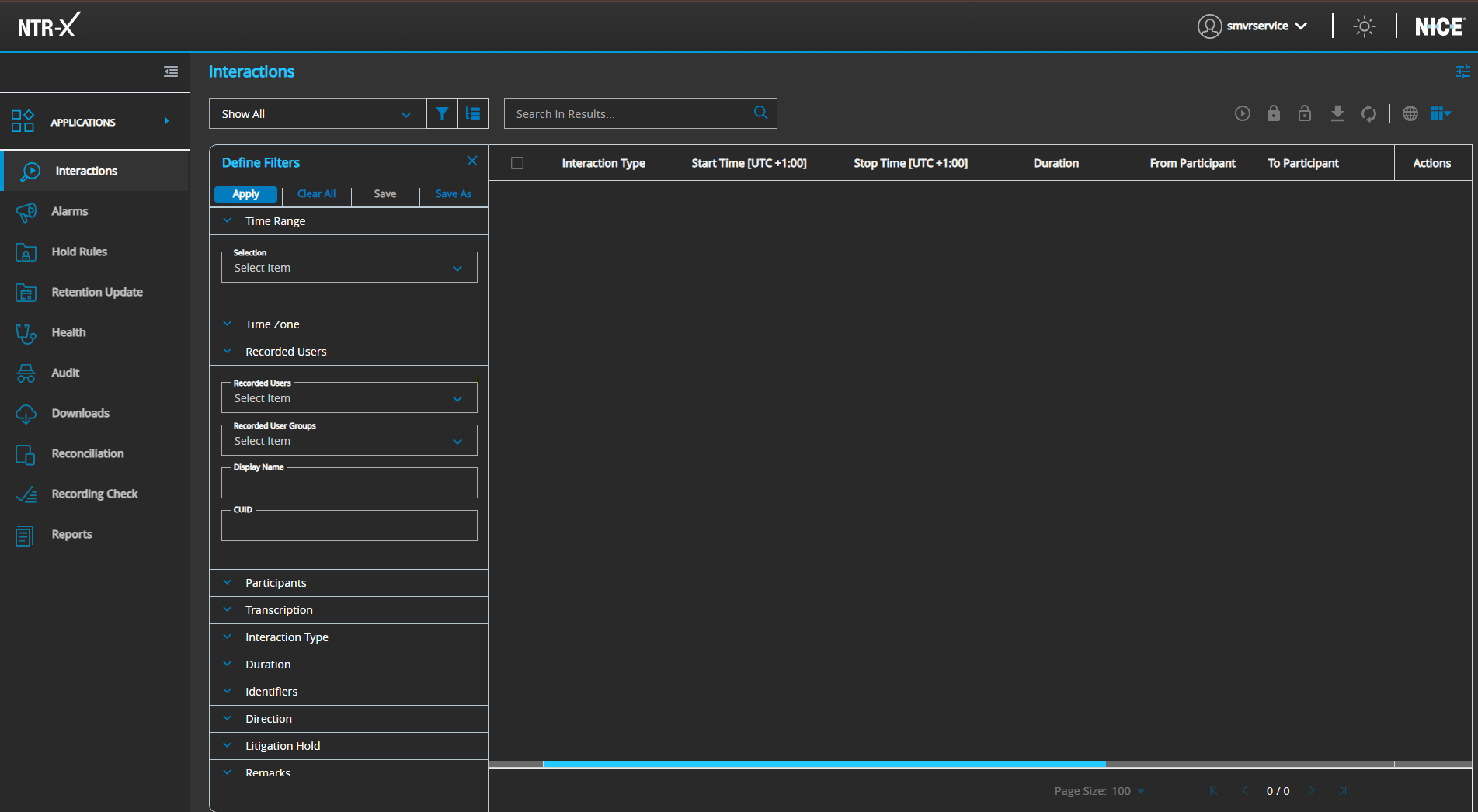
Task: Go to Retention Update page
Action: [x=95, y=292]
